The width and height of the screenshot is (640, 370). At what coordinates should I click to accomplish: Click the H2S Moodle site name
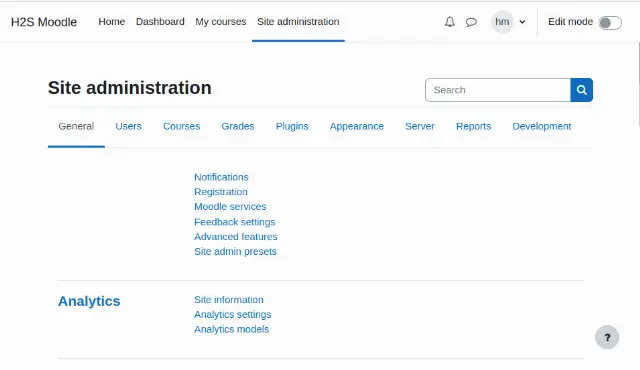44,22
